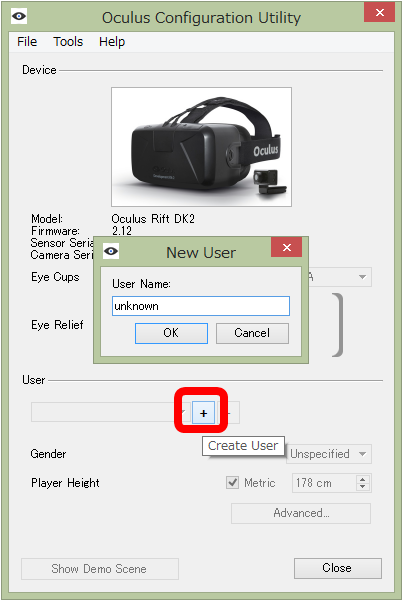Decrease player height with down arrow
The height and width of the screenshot is (601, 403).
coord(363,487)
